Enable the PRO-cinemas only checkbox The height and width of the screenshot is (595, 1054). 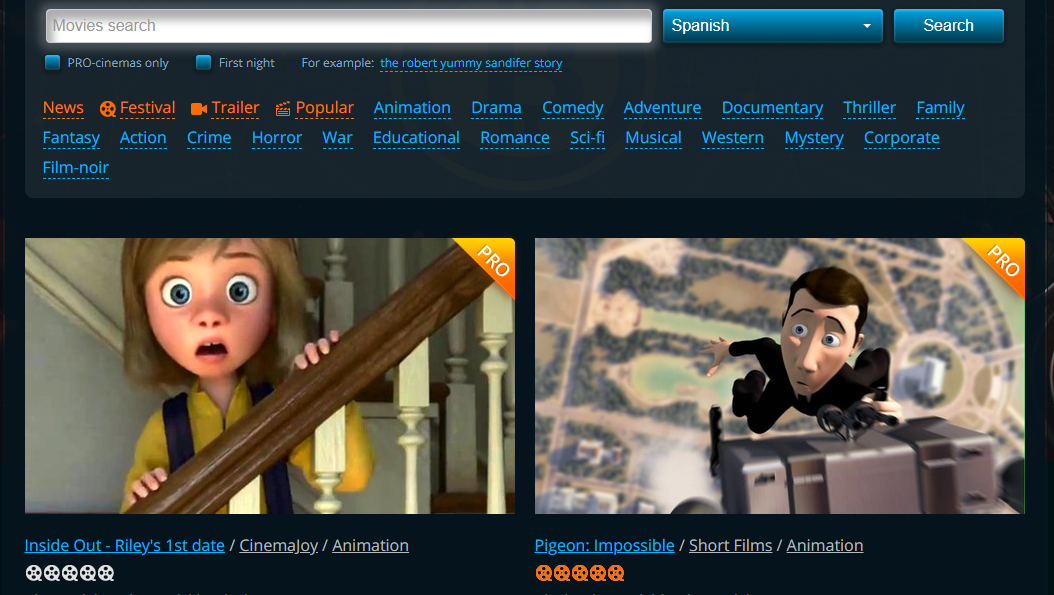53,63
